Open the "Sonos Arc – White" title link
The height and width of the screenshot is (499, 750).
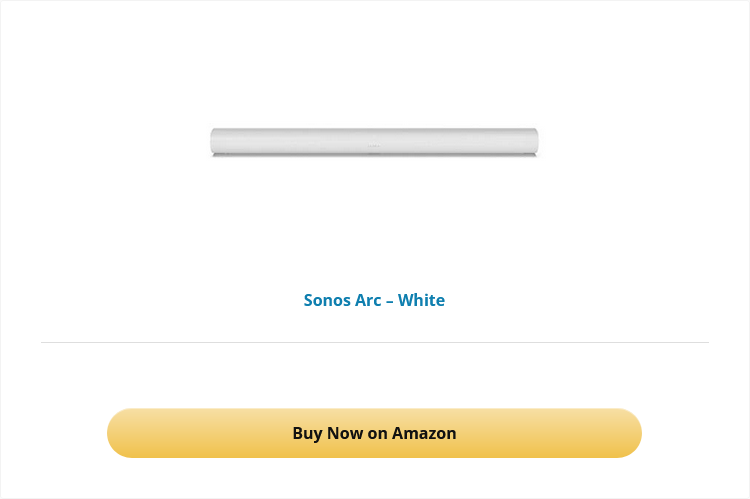click(374, 300)
